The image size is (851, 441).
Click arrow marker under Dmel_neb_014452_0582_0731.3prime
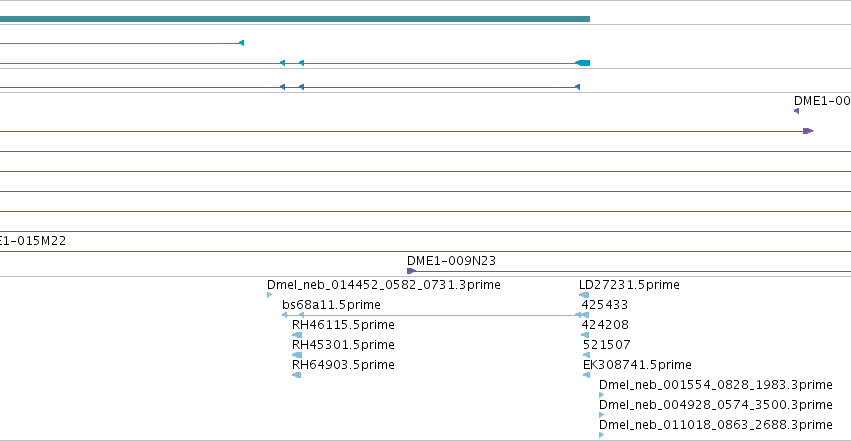point(270,295)
